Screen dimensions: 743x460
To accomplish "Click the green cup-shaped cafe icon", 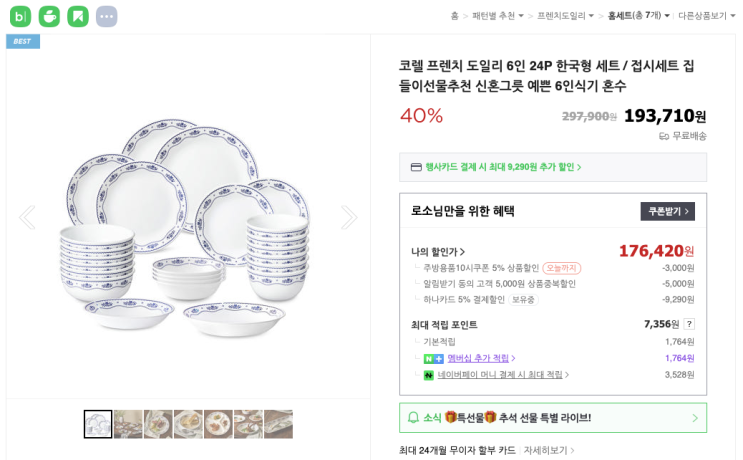I will tap(49, 16).
